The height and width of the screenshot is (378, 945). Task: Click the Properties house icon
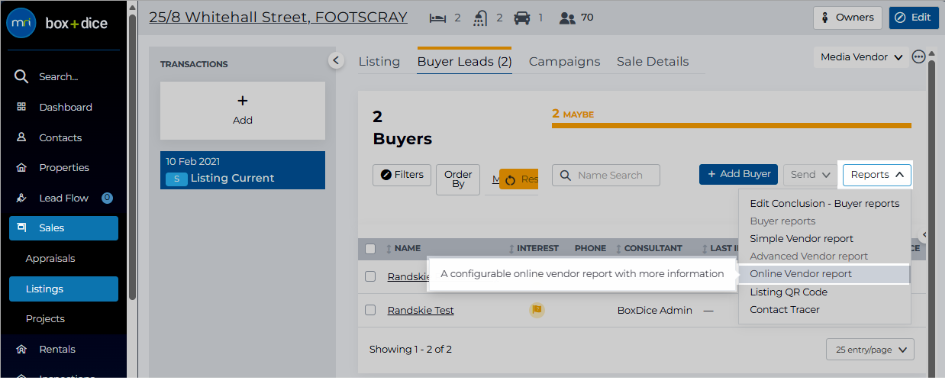21,167
